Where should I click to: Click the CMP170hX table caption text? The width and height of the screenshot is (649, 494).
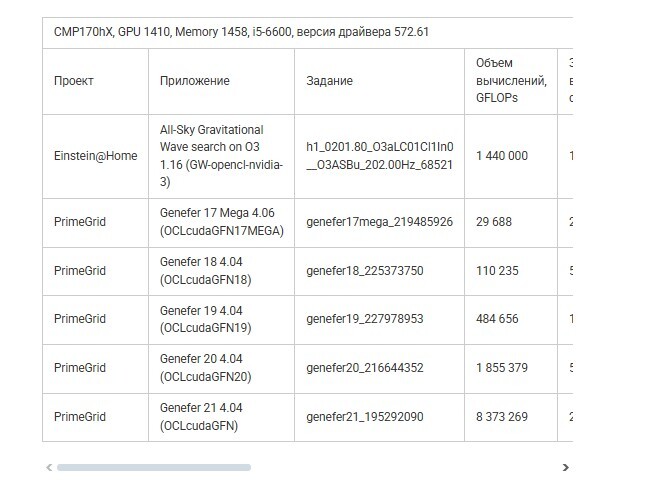click(241, 31)
